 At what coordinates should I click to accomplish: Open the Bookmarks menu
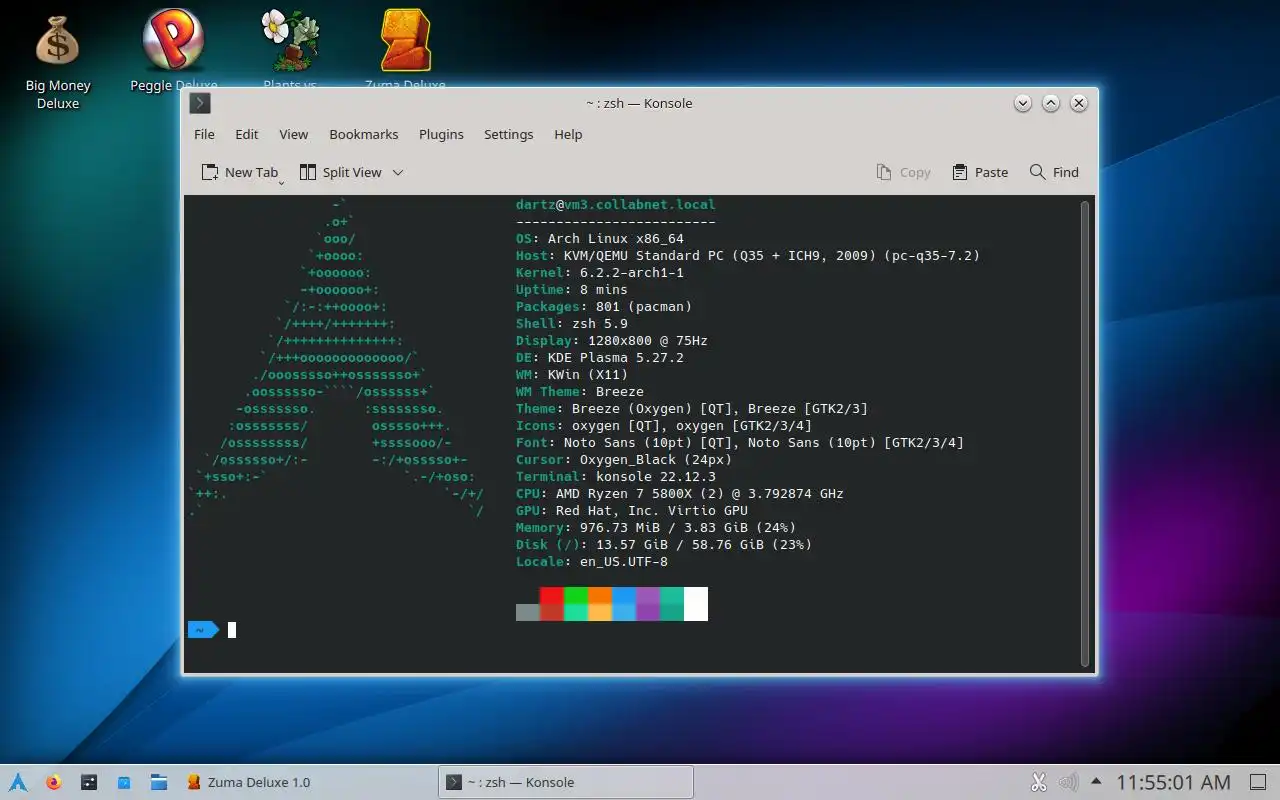(364, 134)
